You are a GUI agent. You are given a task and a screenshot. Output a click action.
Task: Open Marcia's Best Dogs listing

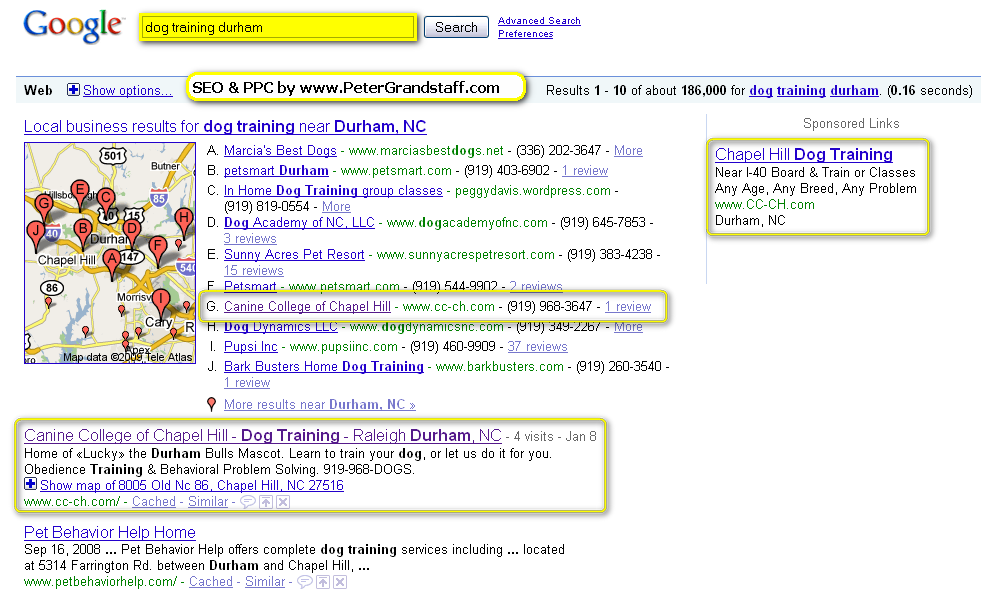click(280, 151)
